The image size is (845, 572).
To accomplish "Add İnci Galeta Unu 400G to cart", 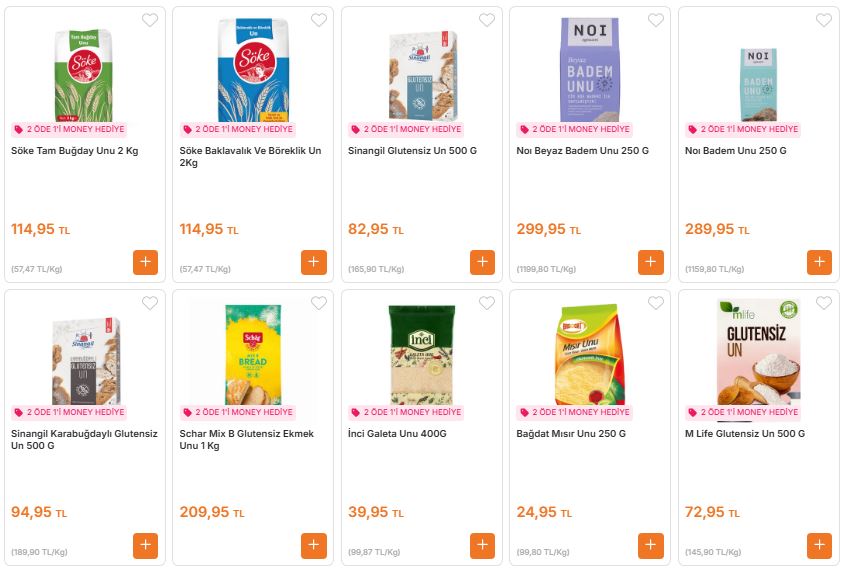I will click(483, 546).
